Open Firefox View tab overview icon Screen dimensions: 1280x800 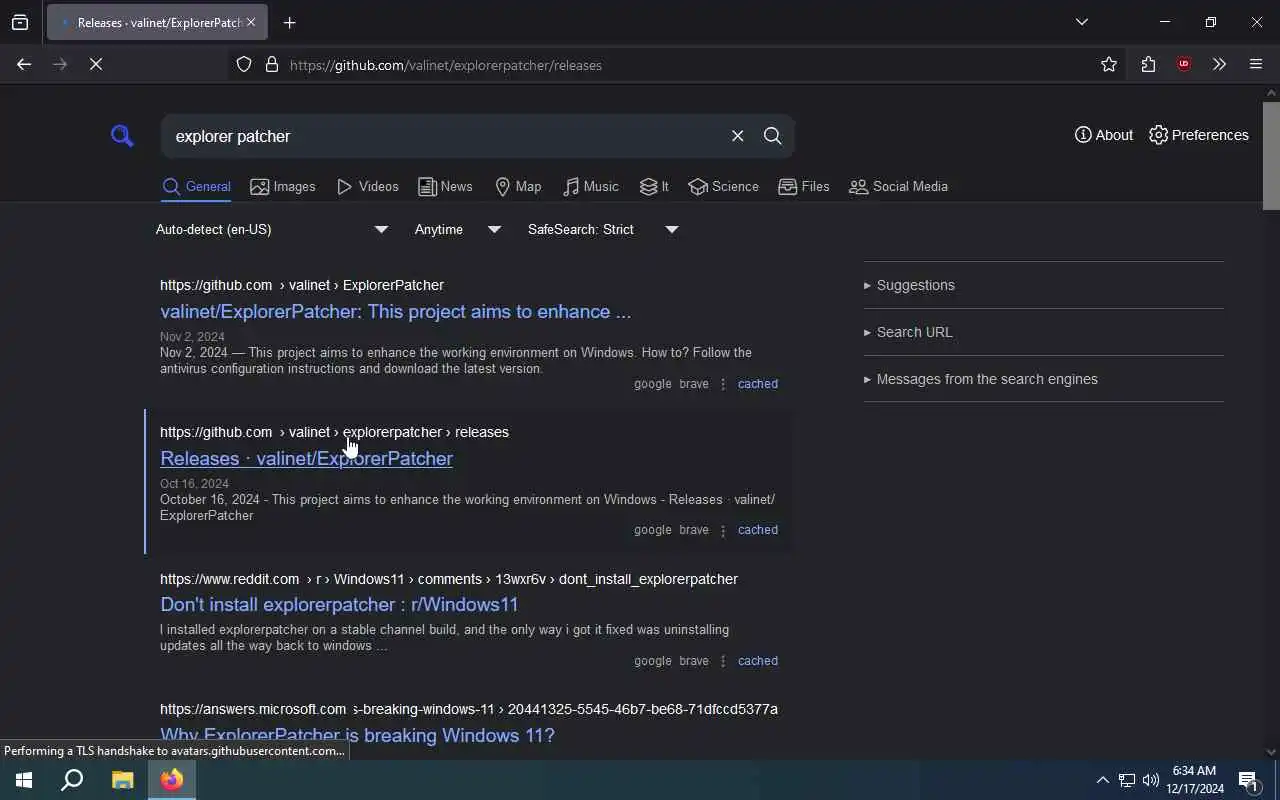coord(20,22)
